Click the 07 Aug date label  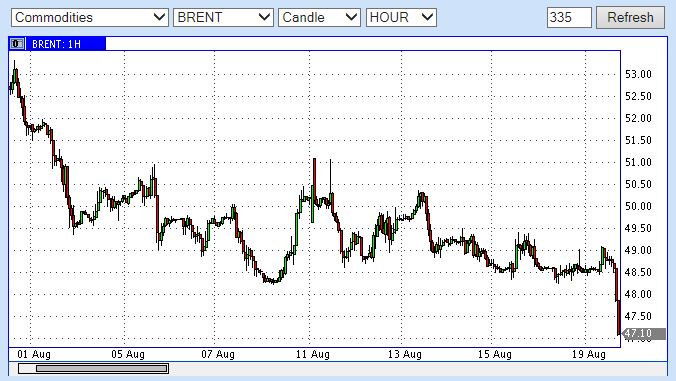coord(218,354)
